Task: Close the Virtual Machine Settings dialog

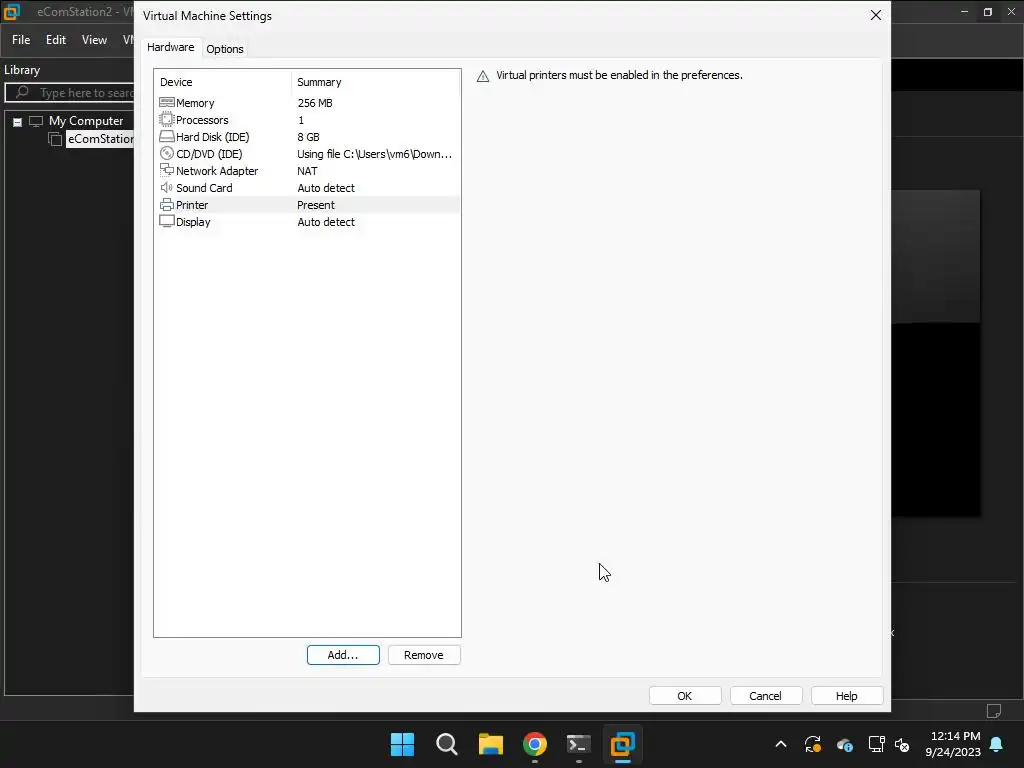Action: pyautogui.click(x=876, y=15)
